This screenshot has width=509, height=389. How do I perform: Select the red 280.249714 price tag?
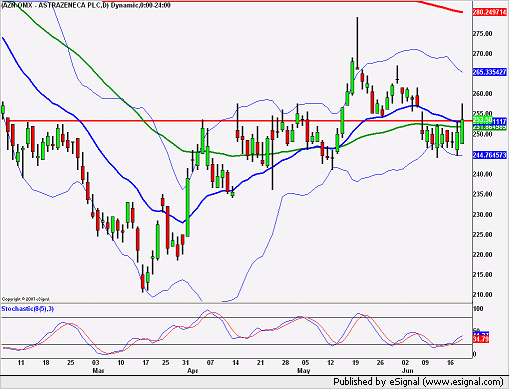[x=490, y=12]
